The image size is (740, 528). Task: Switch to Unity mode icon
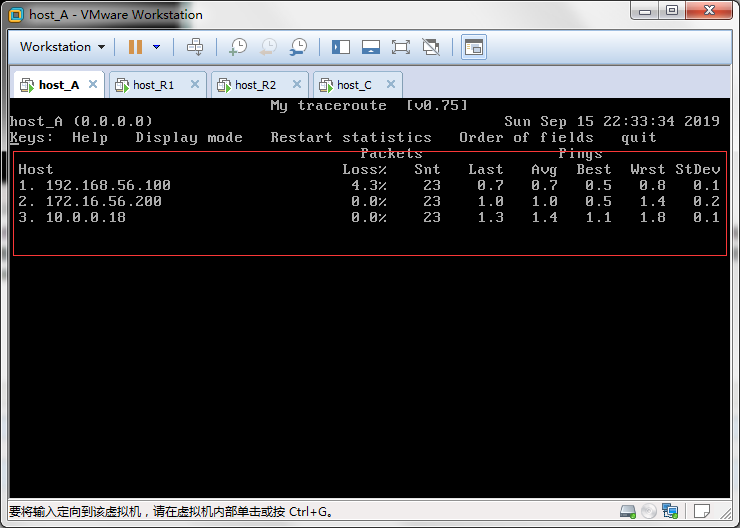431,47
